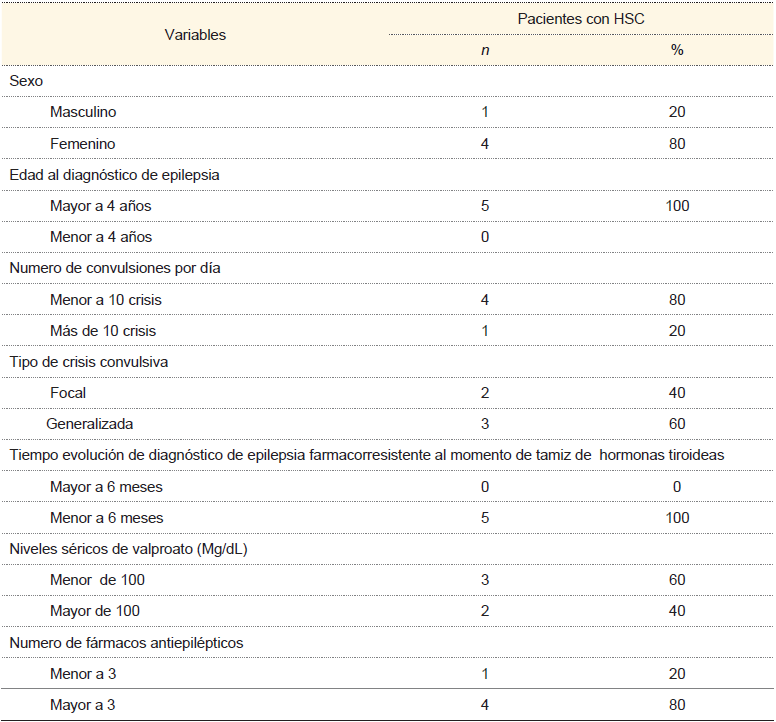Click Niveles séricos de valproato heading
The width and height of the screenshot is (776, 722).
pyautogui.click(x=126, y=548)
